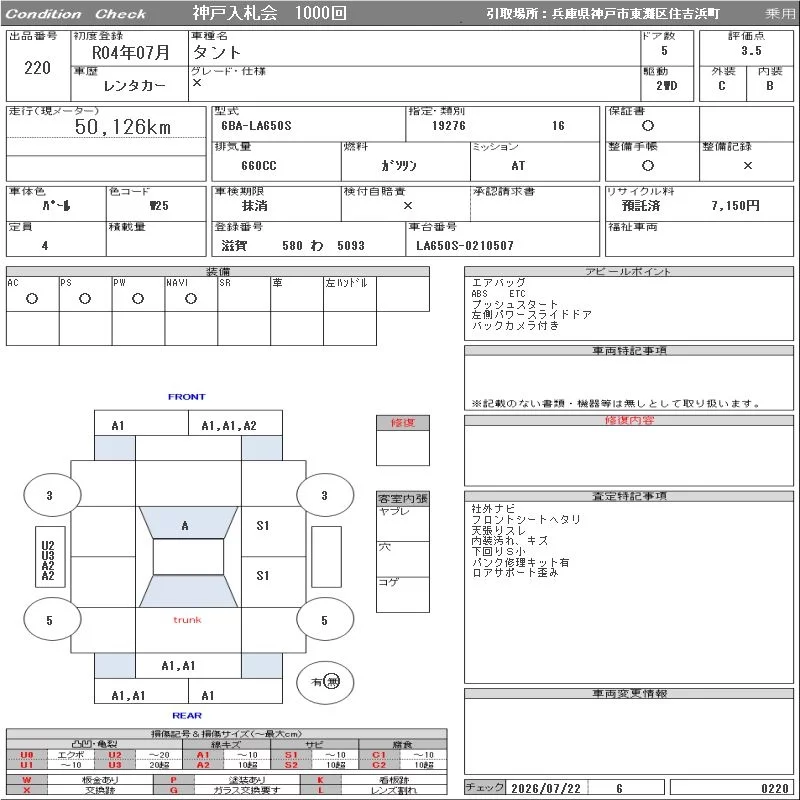Screen dimensions: 800x800
Task: Click the 'FRONT' label on the car diagram
Action: (187, 396)
